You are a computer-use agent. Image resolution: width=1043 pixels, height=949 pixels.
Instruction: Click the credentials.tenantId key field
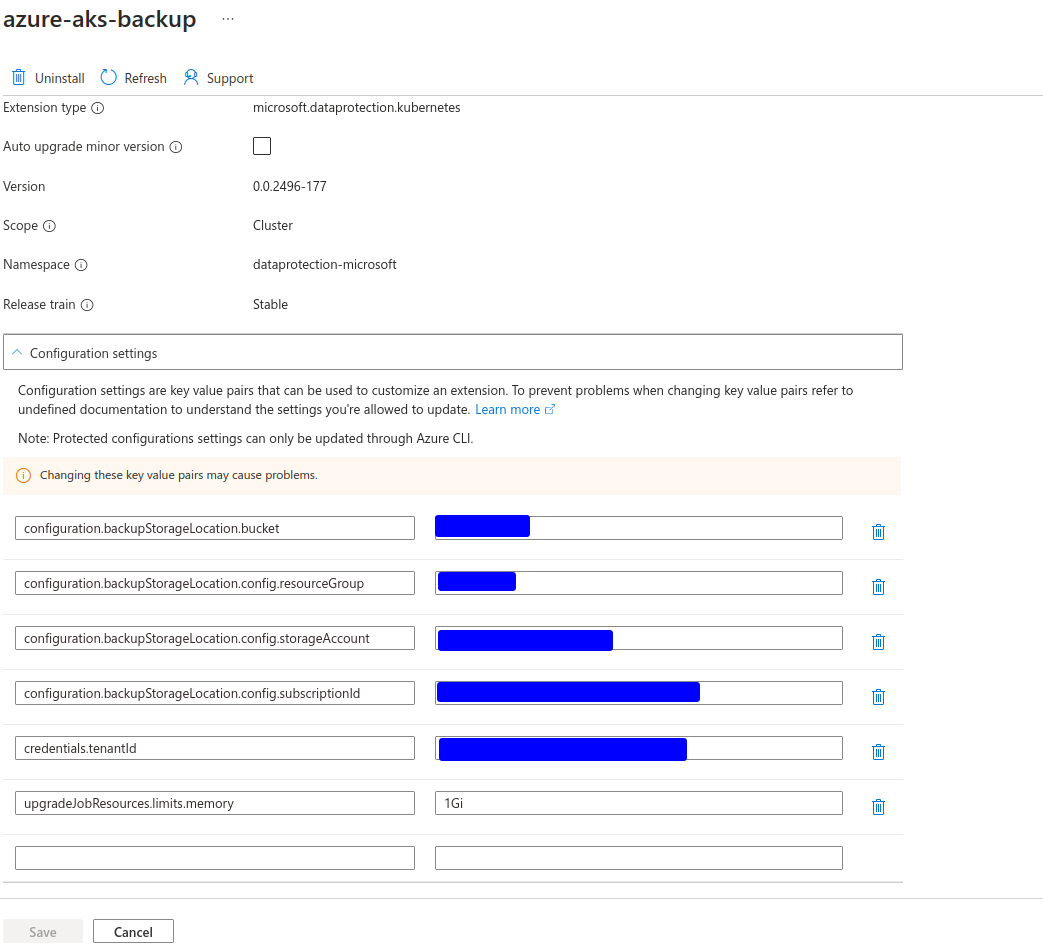tap(215, 749)
